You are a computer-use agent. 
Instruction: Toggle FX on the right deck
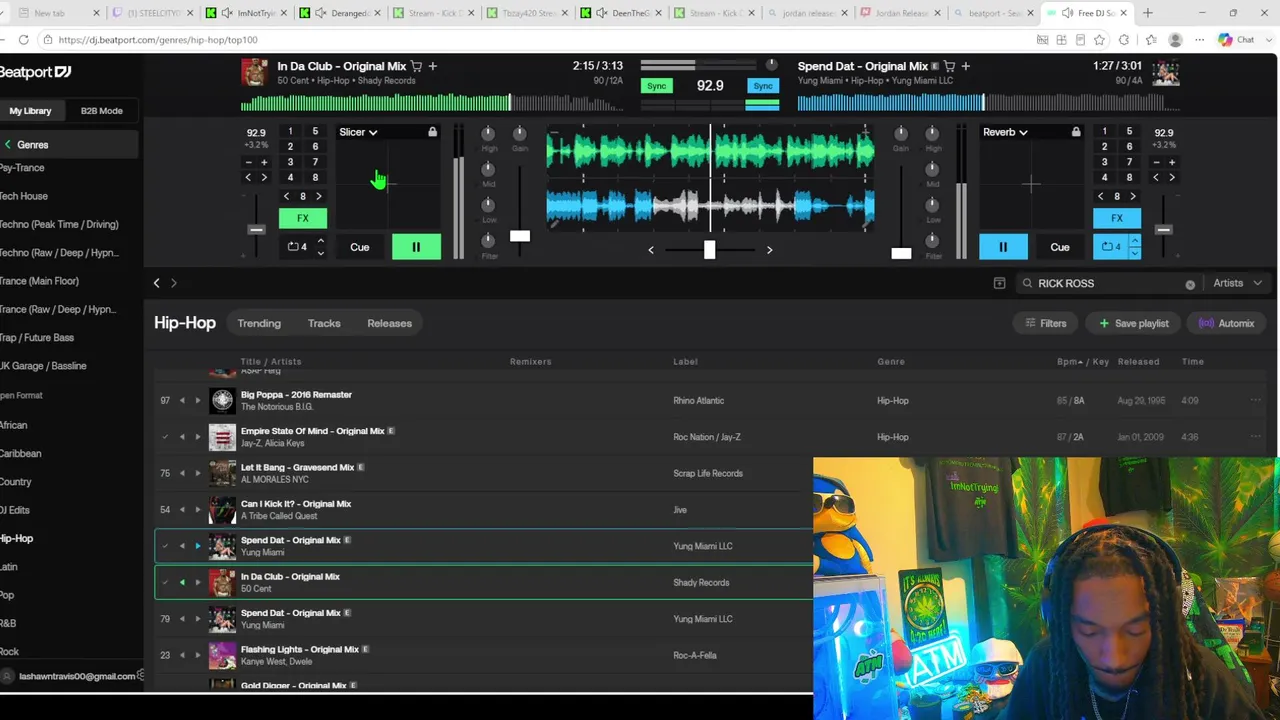pyautogui.click(x=1117, y=218)
